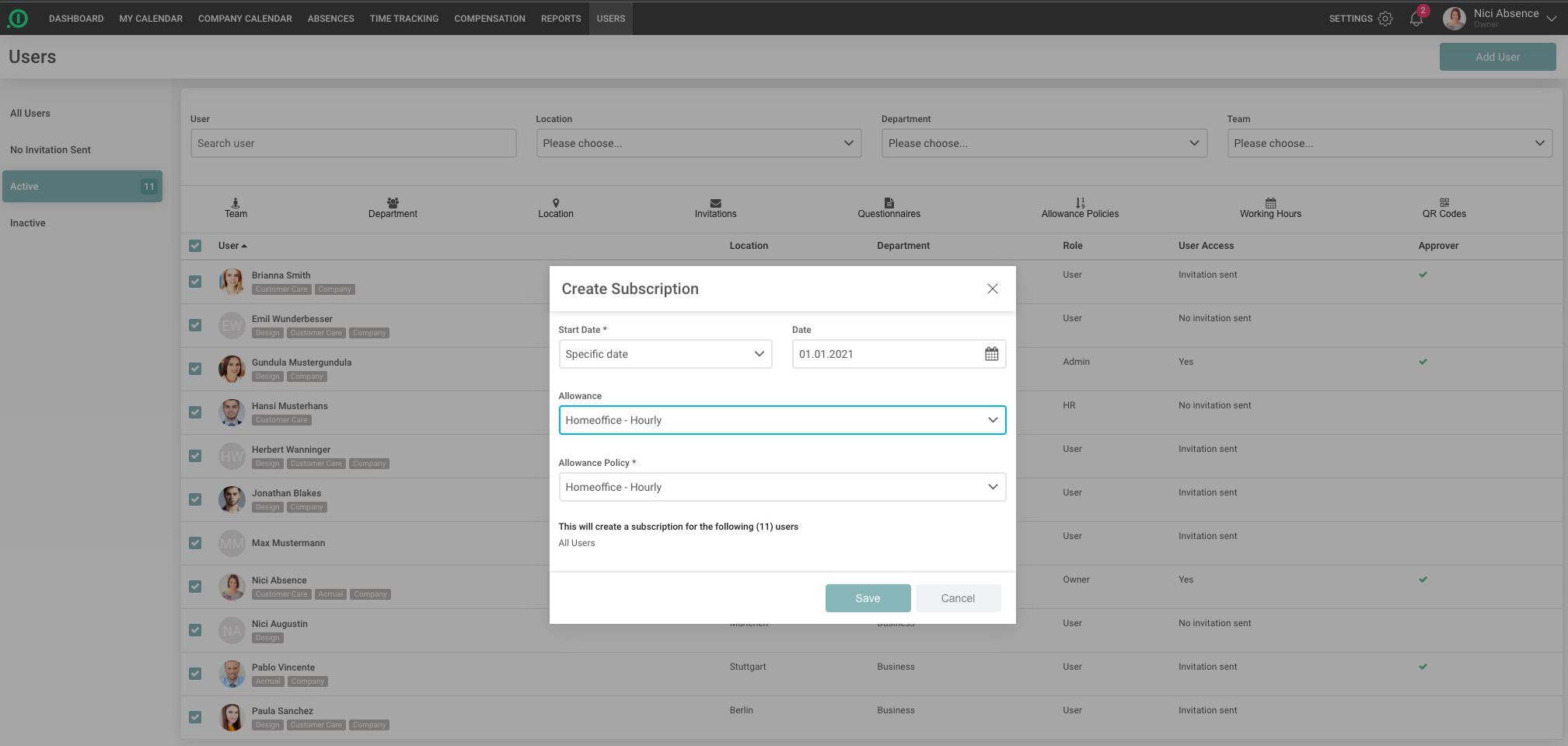Open Settings gear icon
Screen dimensions: 1568x746
pos(1385,19)
